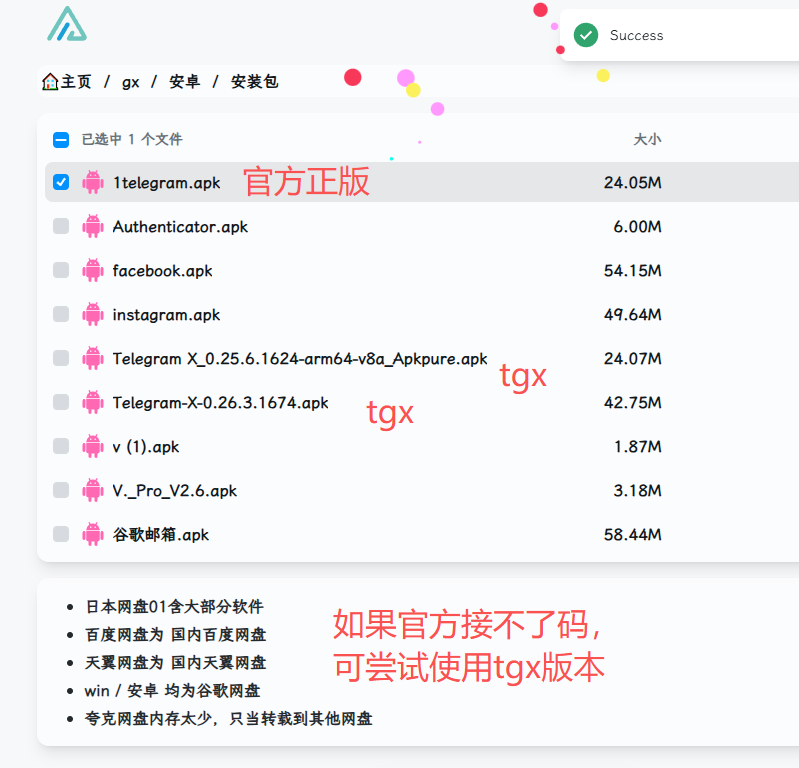Image resolution: width=799 pixels, height=768 pixels.
Task: Click the Android icon beside facebook.apk
Action: coord(93,270)
